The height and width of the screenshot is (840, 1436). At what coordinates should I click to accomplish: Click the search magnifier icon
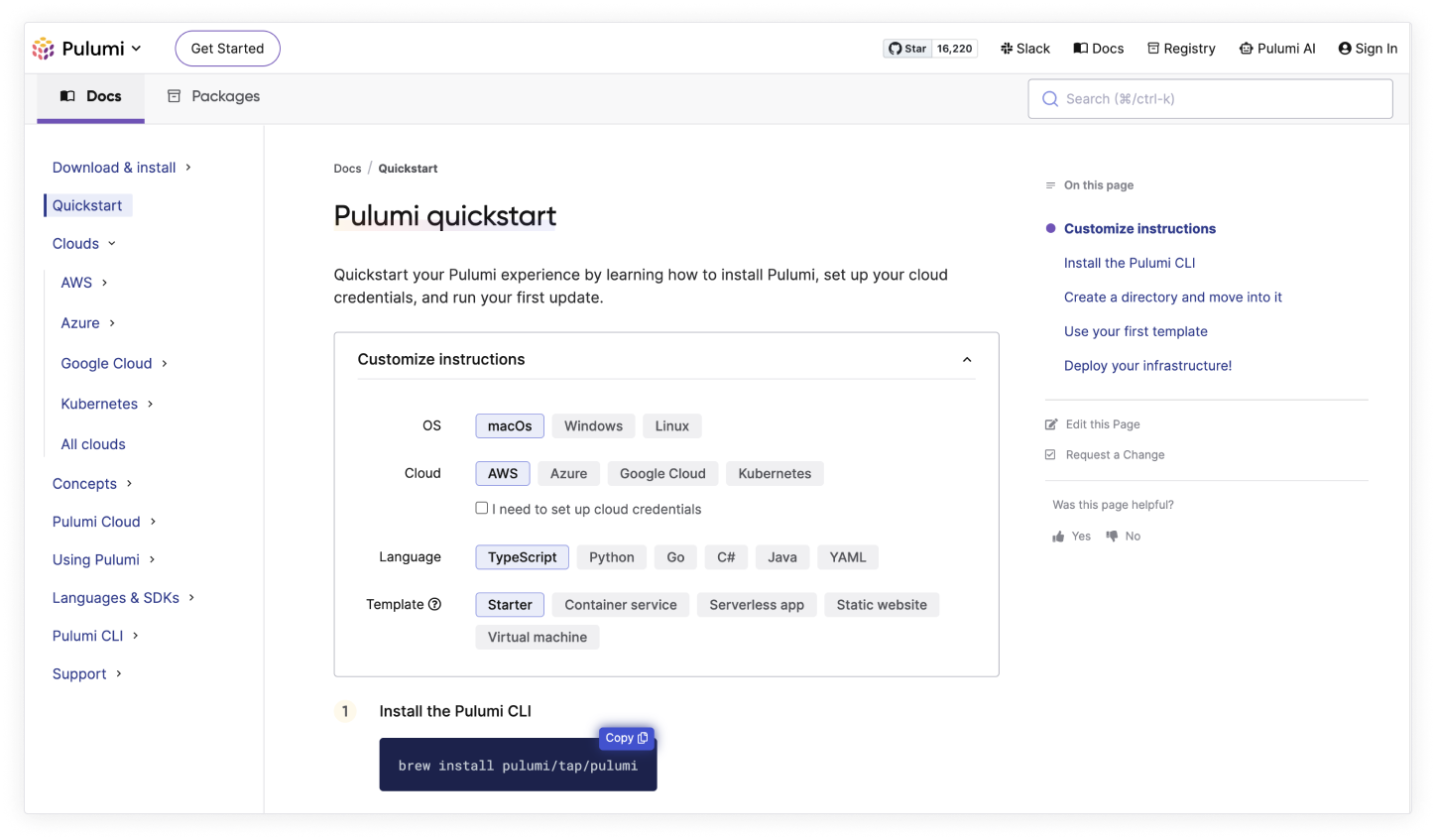pos(1050,99)
